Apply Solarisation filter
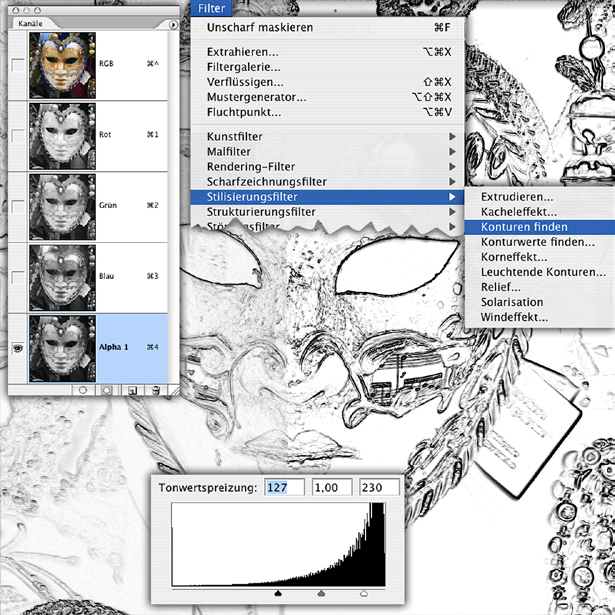Image resolution: width=615 pixels, height=615 pixels. 540,302
